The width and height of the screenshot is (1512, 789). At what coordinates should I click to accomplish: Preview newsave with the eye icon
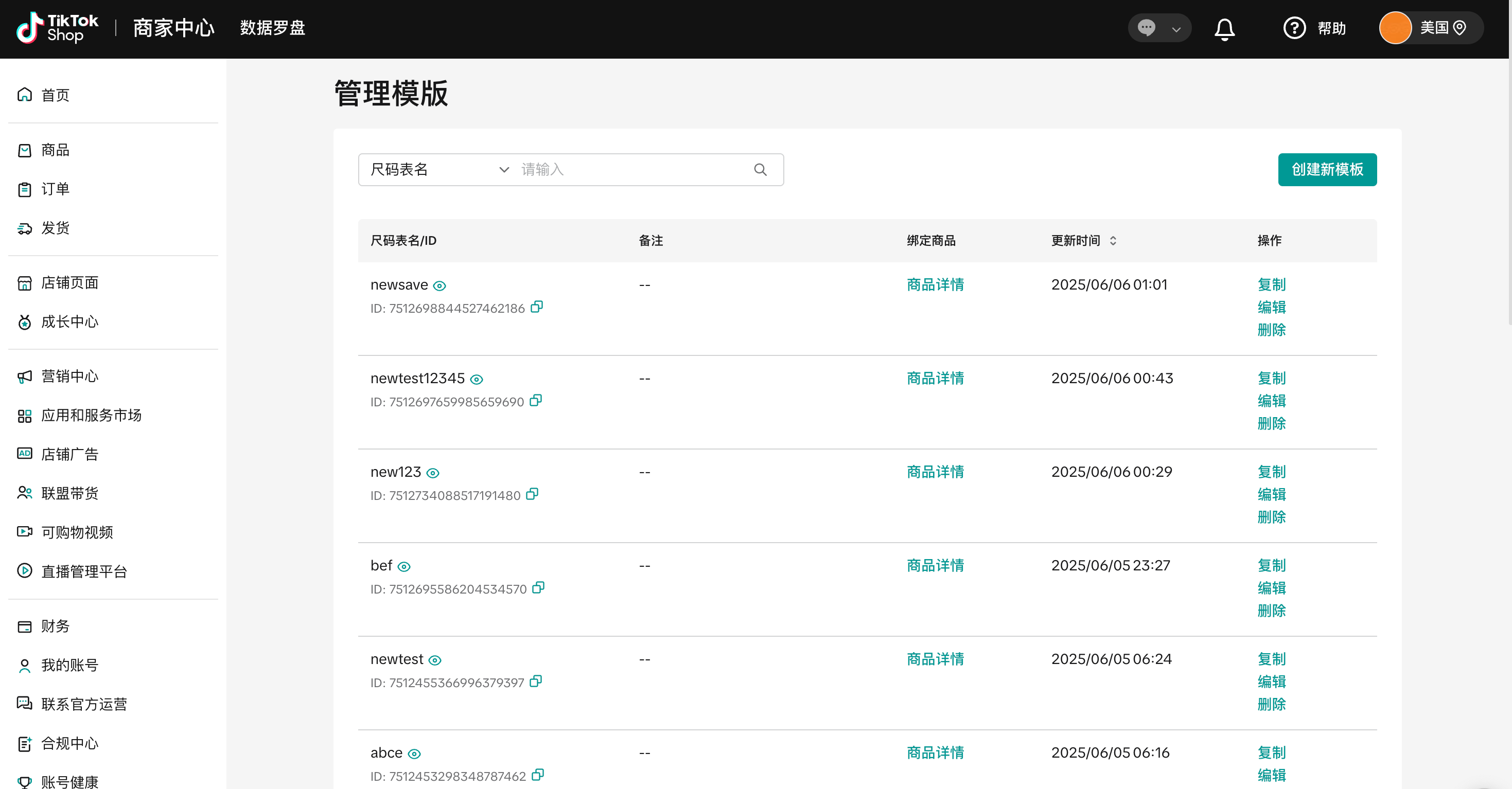[439, 285]
